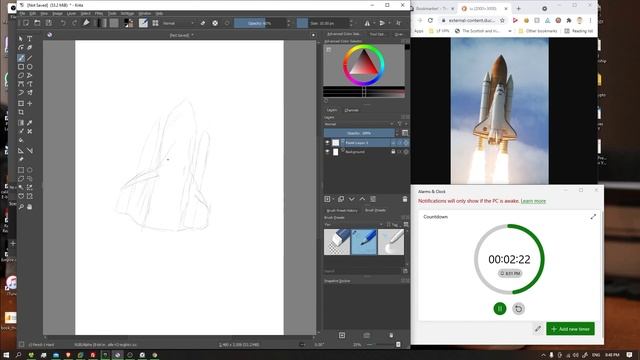Select the Line tool
The image size is (640, 360).
coord(30,58)
